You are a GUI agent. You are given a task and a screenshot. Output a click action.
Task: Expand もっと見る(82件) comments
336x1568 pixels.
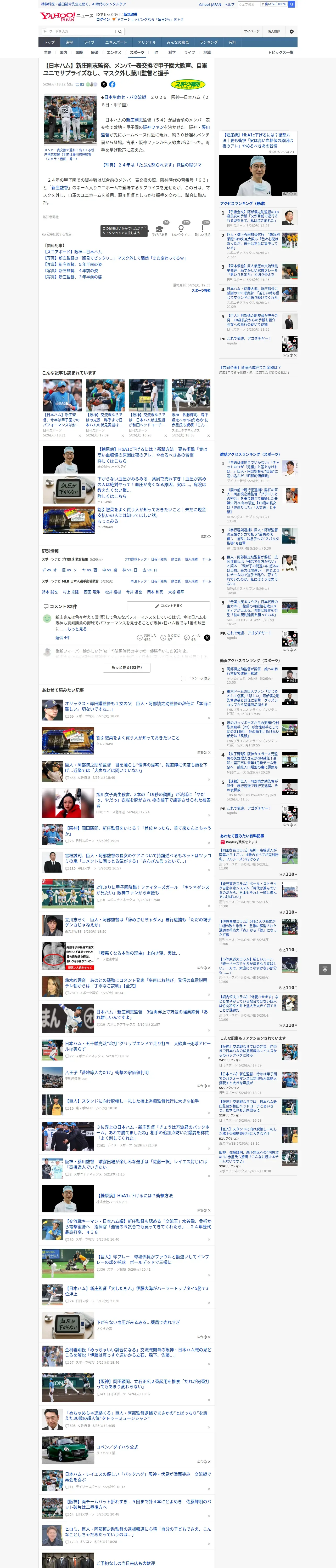coord(127,668)
